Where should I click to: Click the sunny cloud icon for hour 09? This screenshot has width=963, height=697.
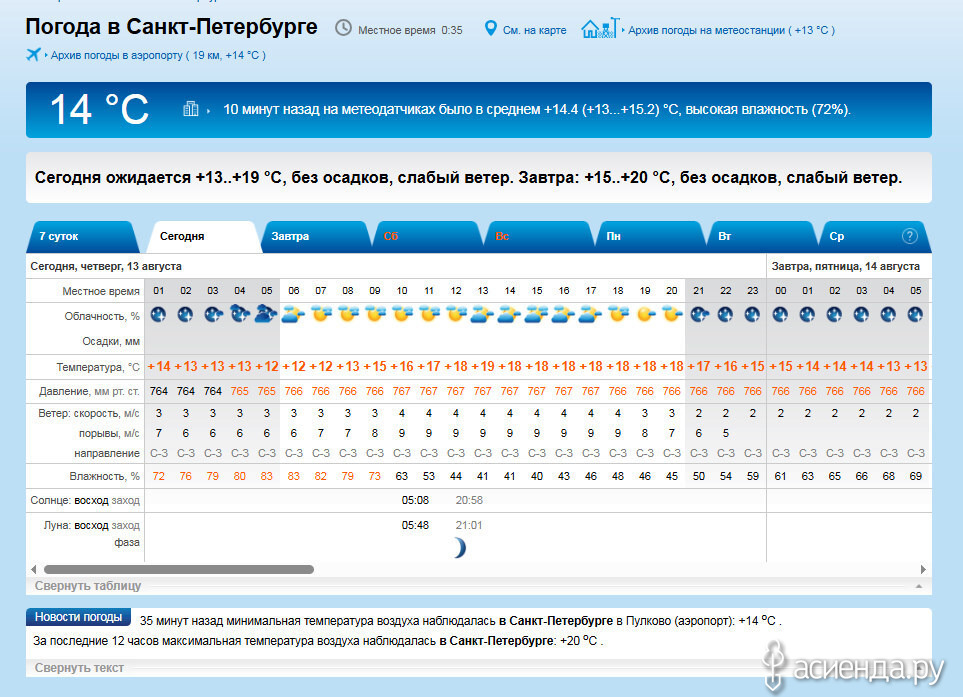tap(375, 314)
